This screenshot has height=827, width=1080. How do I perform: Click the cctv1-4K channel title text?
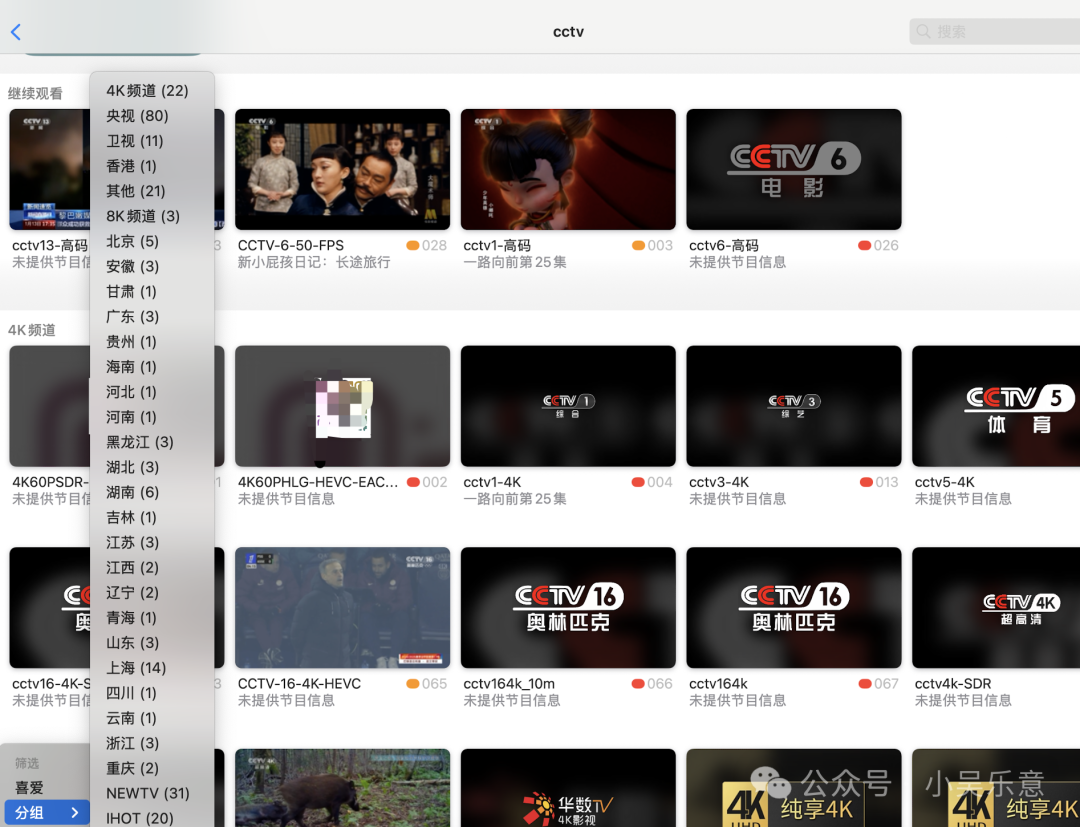(492, 482)
